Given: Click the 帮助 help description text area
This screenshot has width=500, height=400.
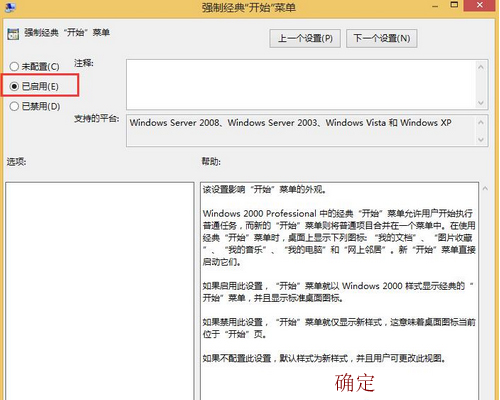Looking at the screenshot, I should [x=339, y=291].
